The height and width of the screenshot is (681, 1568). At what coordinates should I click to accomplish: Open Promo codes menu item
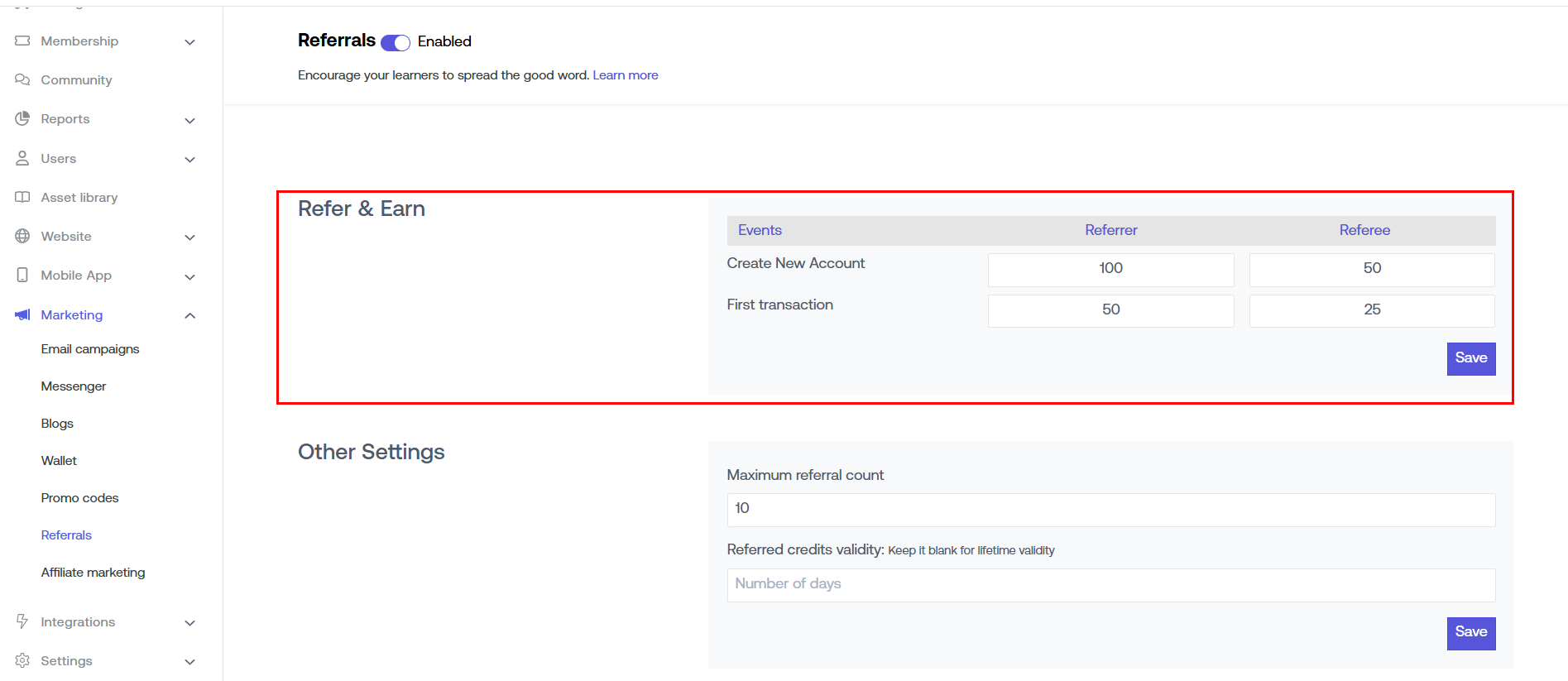click(x=79, y=498)
